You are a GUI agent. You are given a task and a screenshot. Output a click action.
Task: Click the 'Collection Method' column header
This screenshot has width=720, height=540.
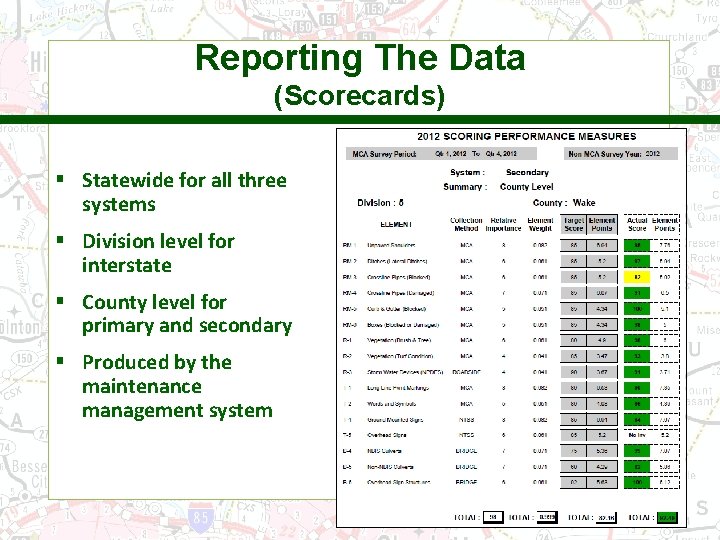coord(466,225)
